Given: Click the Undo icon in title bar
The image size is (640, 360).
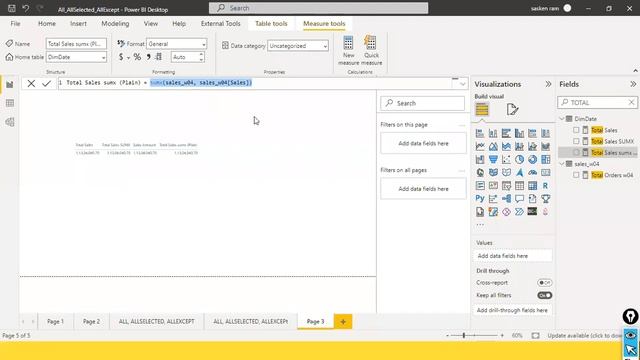Looking at the screenshot, I should click(x=26, y=8).
